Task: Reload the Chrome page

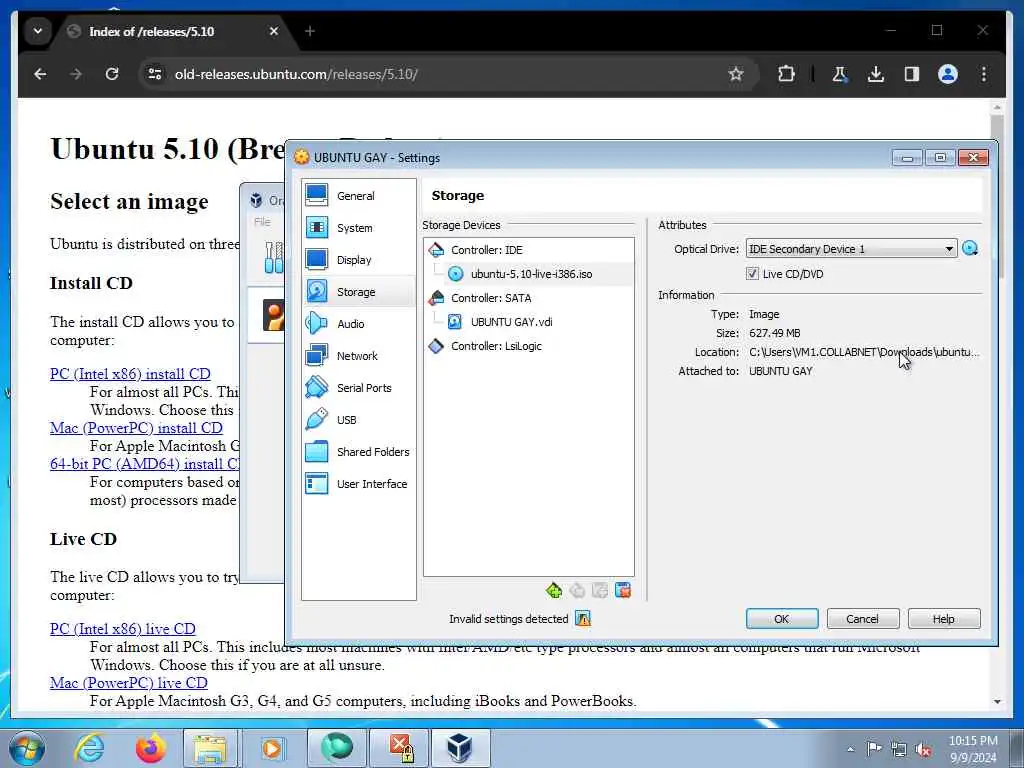Action: point(112,74)
